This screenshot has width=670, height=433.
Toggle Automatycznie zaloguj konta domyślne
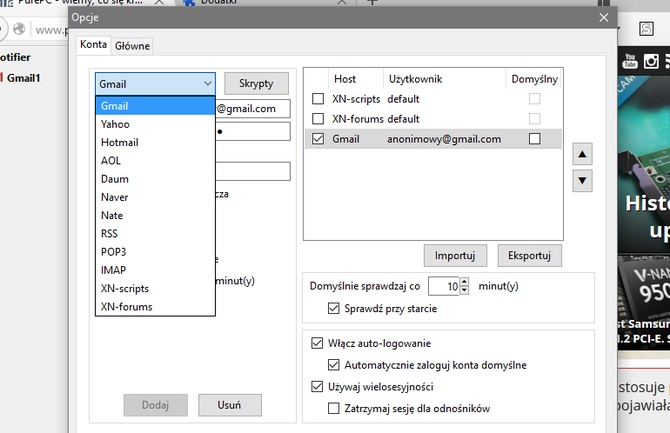pos(333,365)
